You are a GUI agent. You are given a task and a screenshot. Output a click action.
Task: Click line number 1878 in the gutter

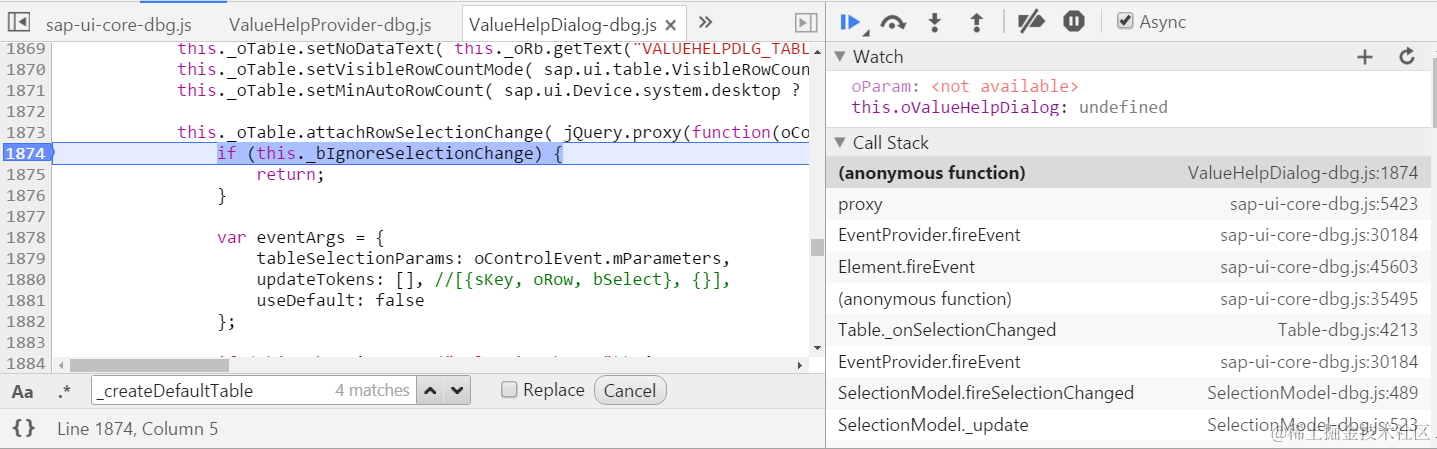[x=25, y=238]
